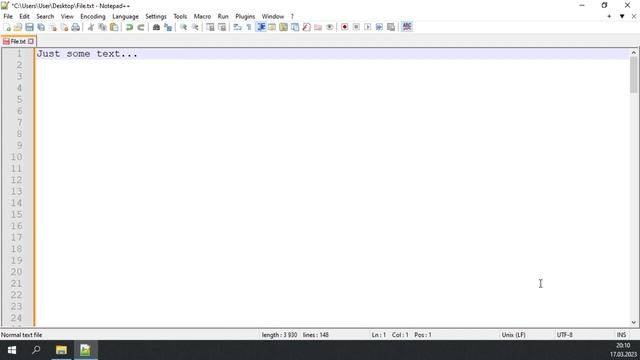This screenshot has width=640, height=360.
Task: Click the Close All toolbar icon
Action: tap(64, 27)
